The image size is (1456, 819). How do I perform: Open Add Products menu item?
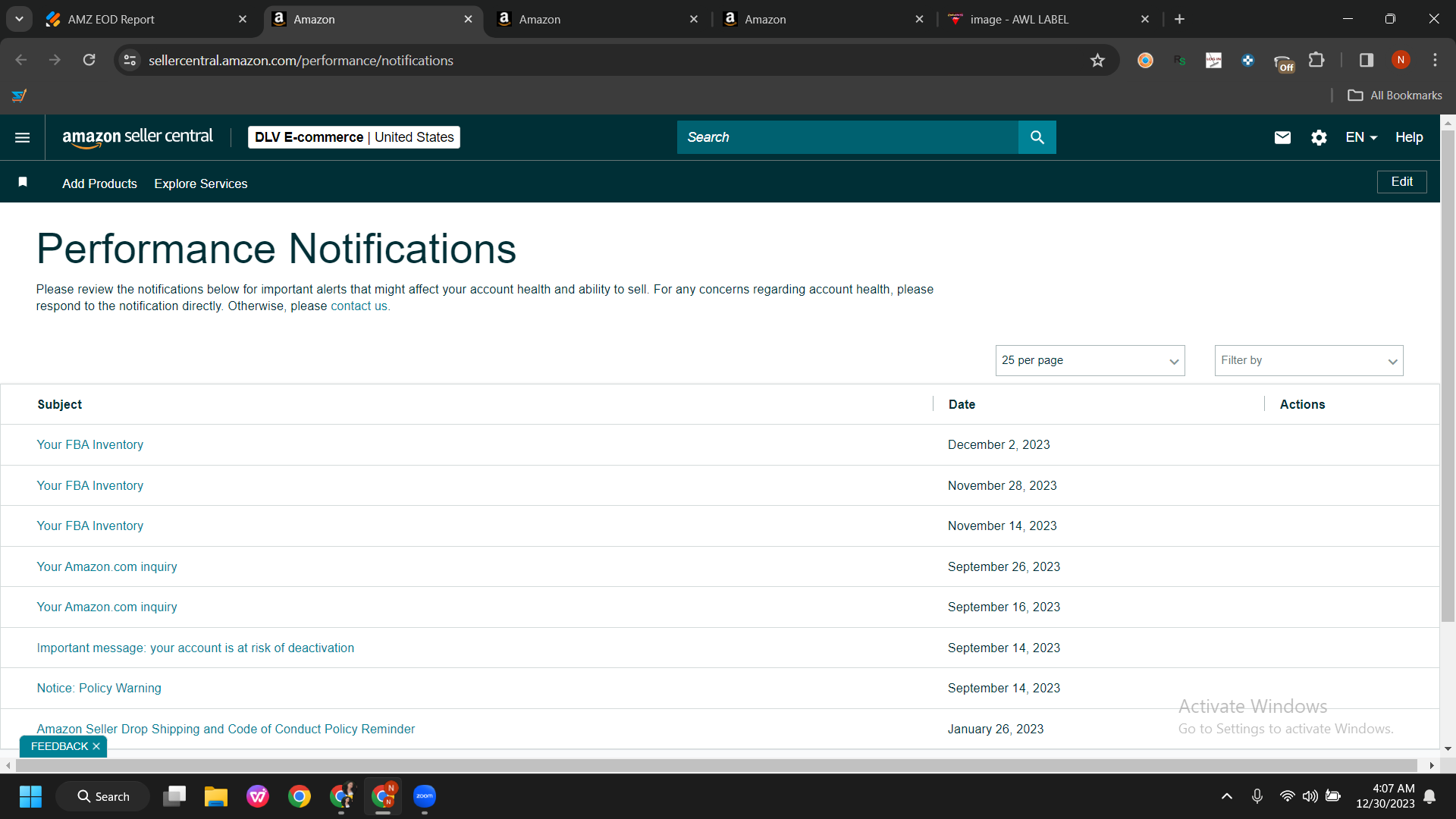point(99,184)
